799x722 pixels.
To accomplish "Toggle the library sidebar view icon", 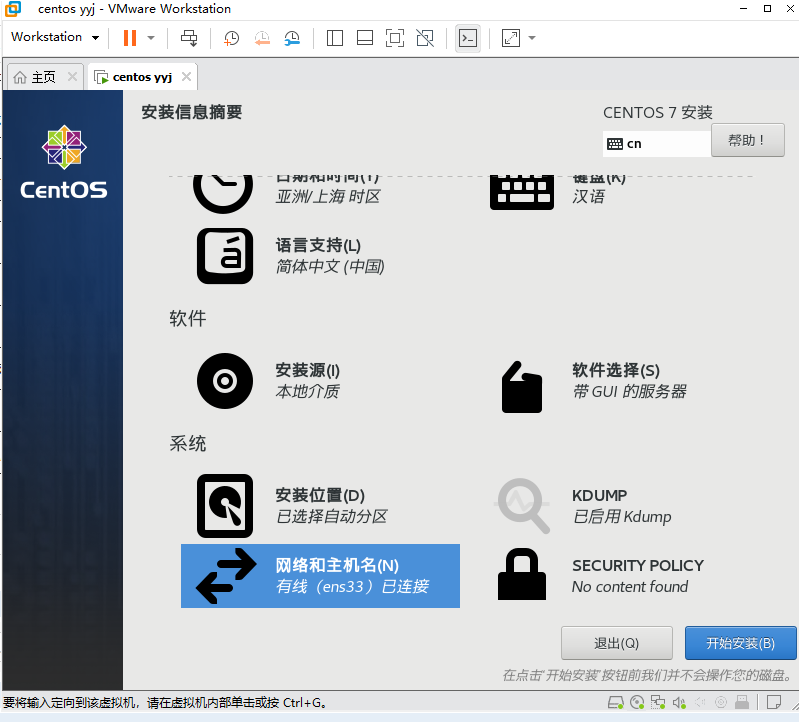I will click(335, 38).
